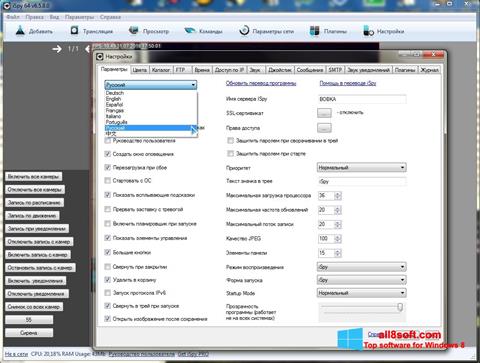Toggle Удалить в корзину checkbox
This screenshot has width=480, height=363.
click(107, 280)
